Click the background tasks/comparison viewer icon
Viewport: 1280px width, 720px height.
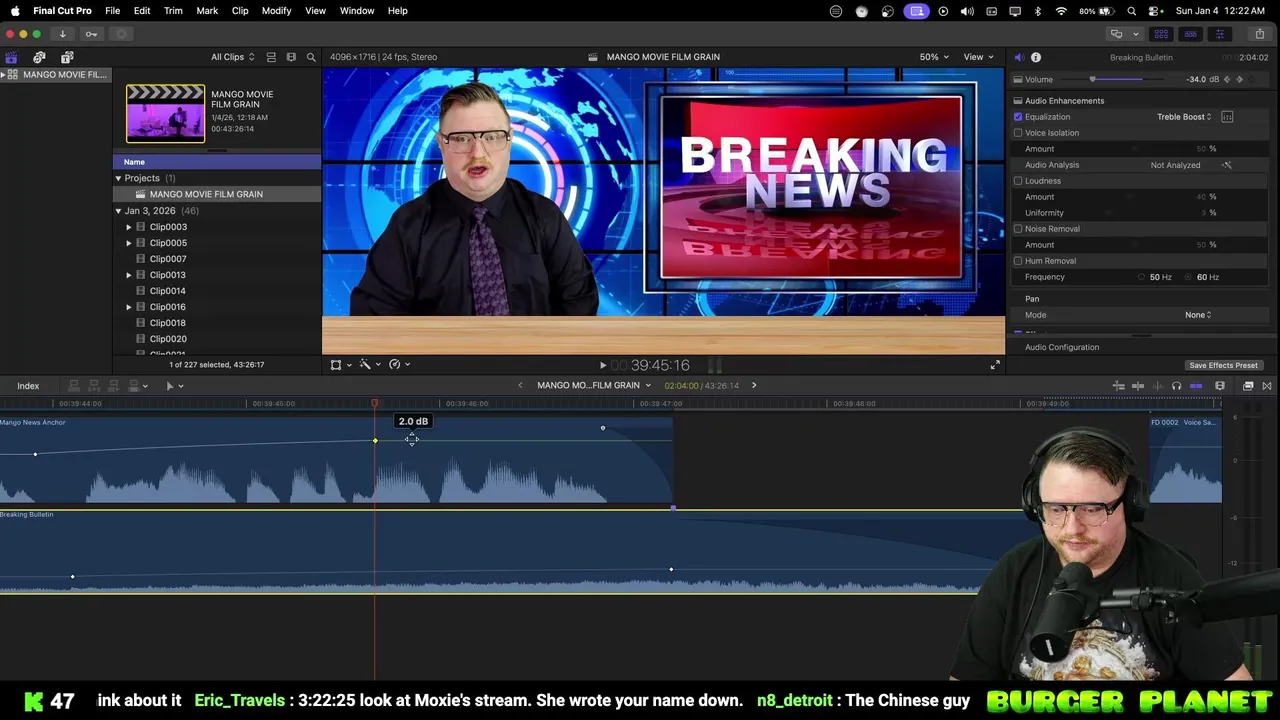tap(1116, 34)
